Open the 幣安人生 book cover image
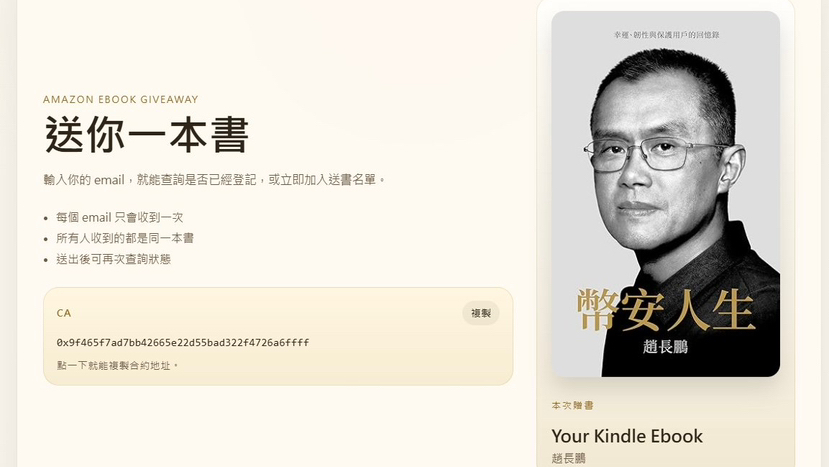 coord(665,194)
